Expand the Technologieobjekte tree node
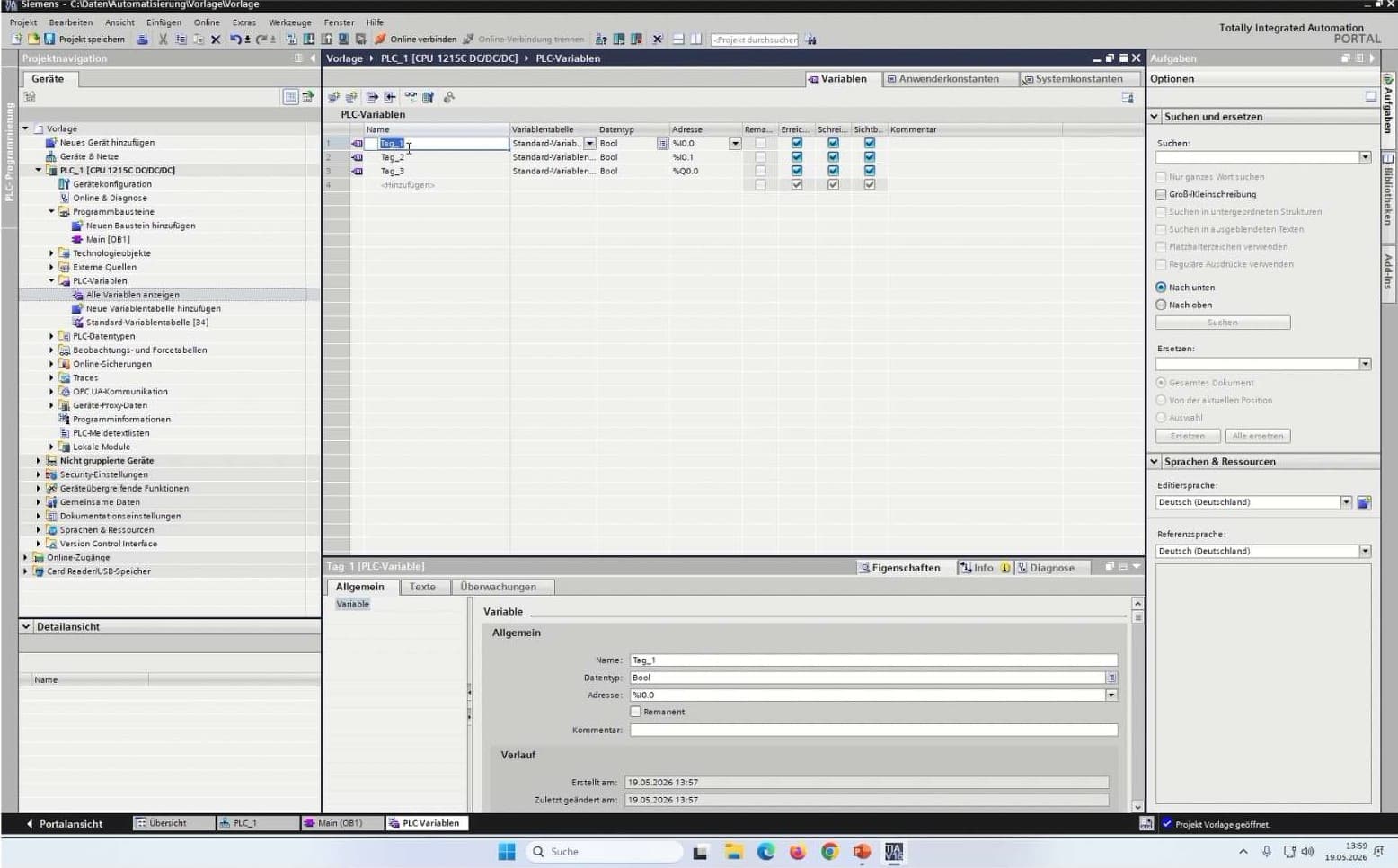This screenshot has height=868, width=1398. tap(51, 253)
